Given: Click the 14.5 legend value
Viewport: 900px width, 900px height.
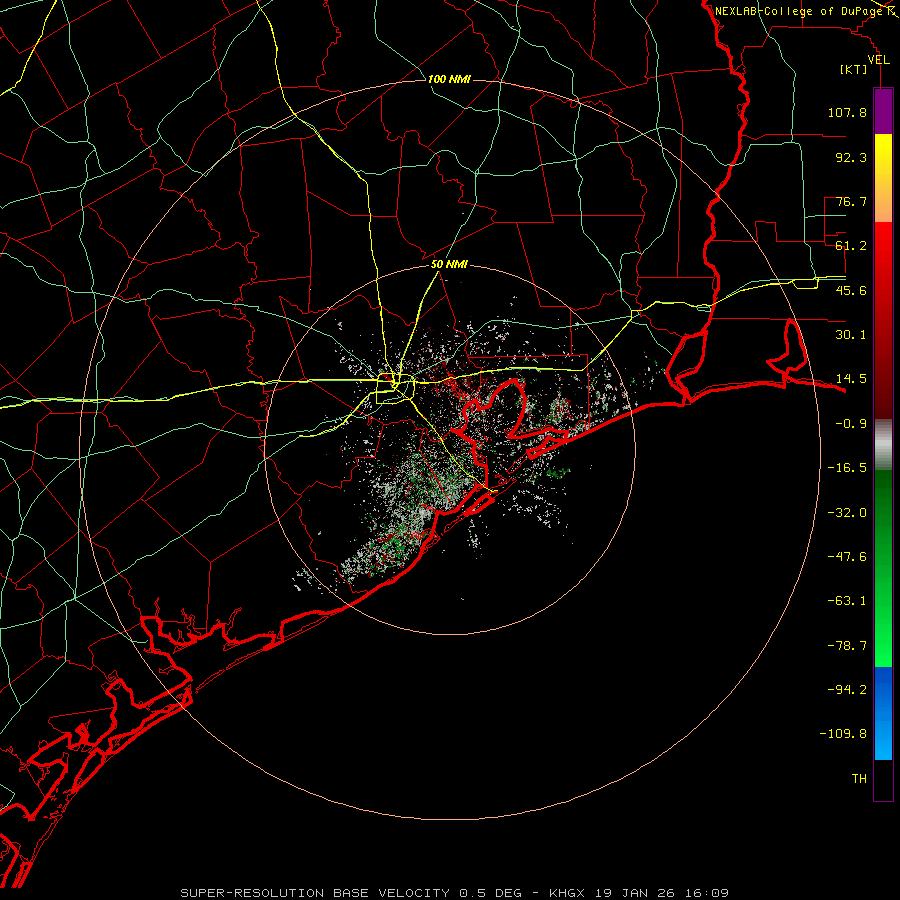Looking at the screenshot, I should (x=851, y=379).
